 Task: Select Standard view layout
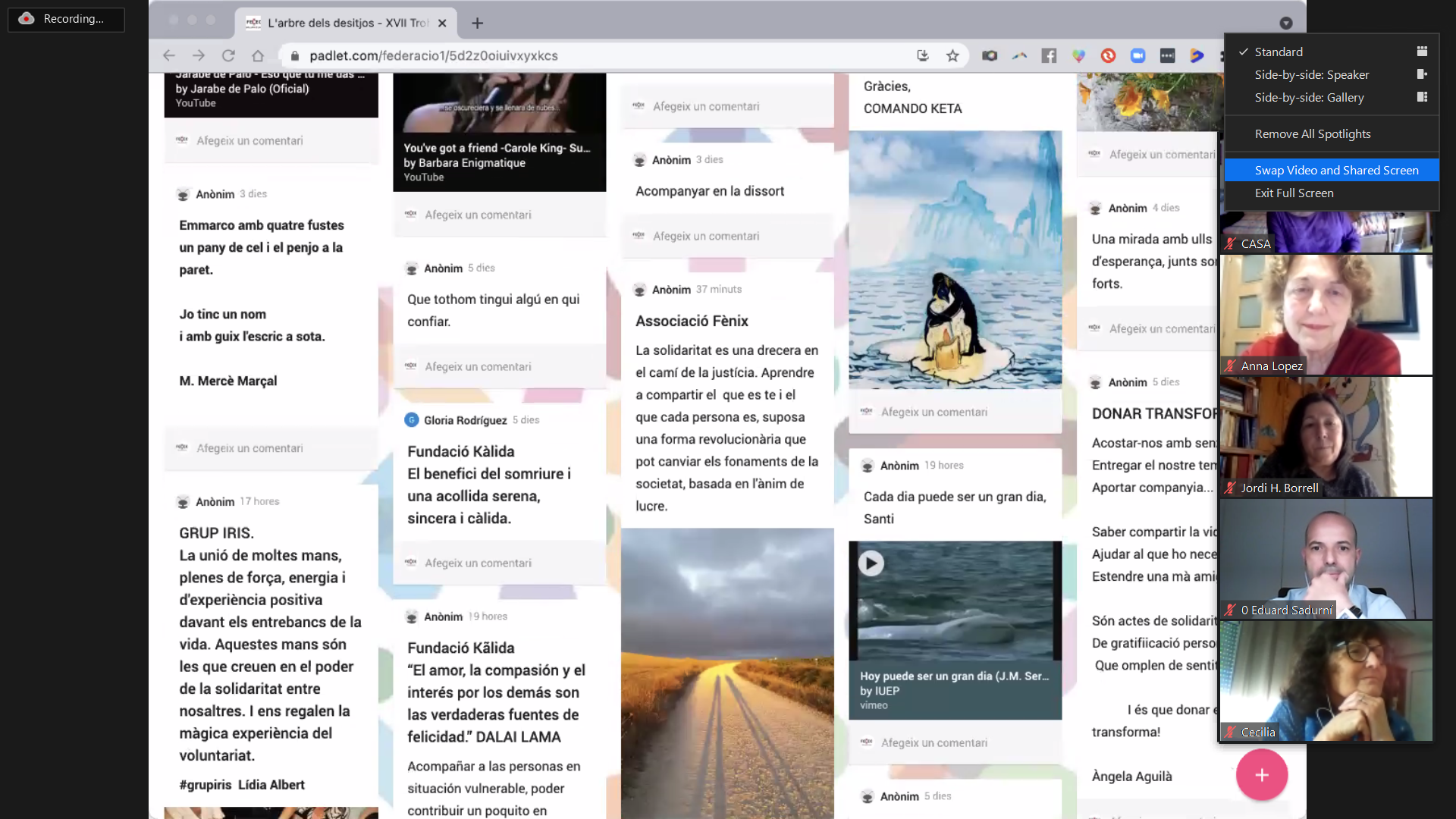coord(1332,52)
